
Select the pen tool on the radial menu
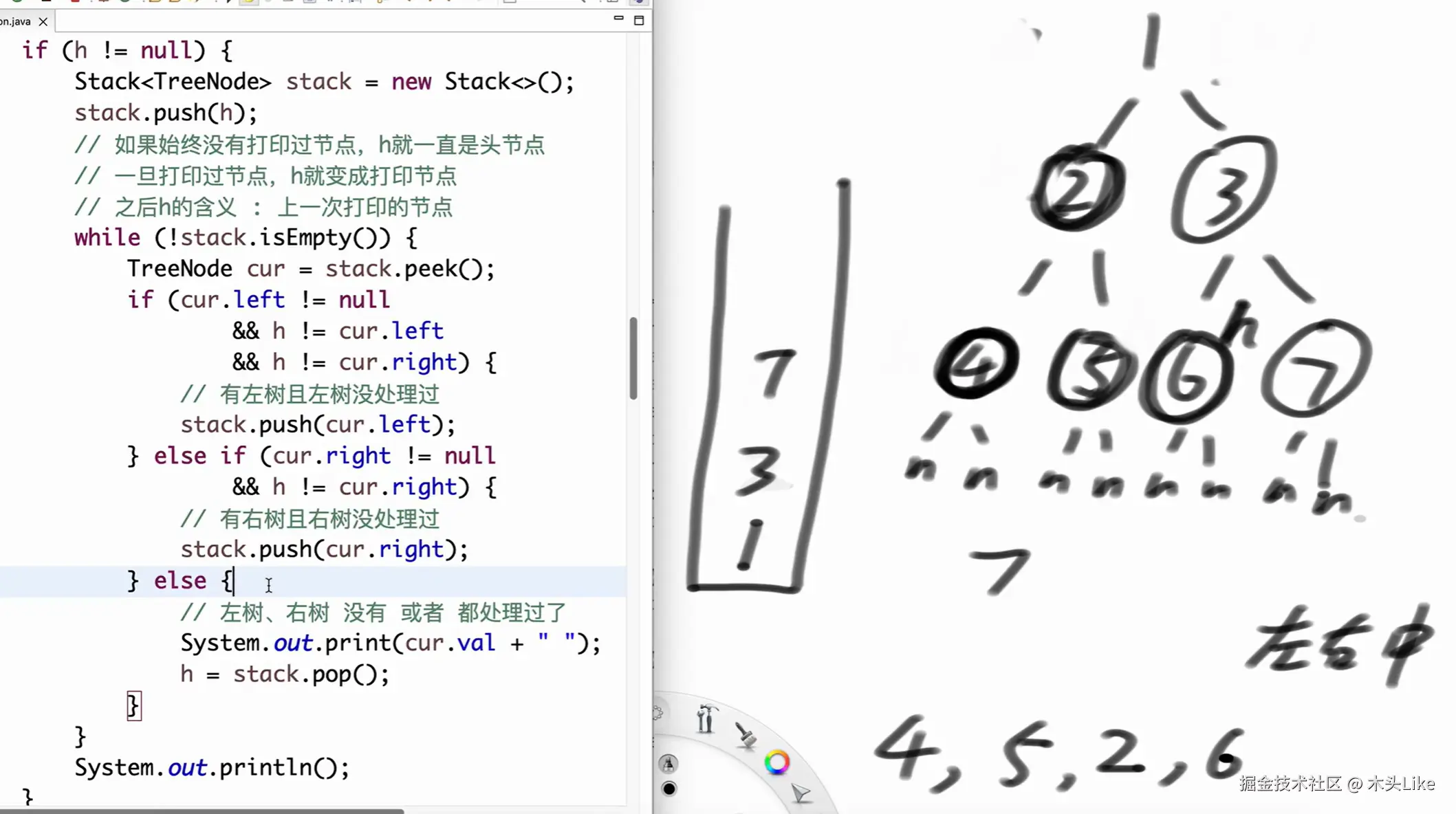669,764
